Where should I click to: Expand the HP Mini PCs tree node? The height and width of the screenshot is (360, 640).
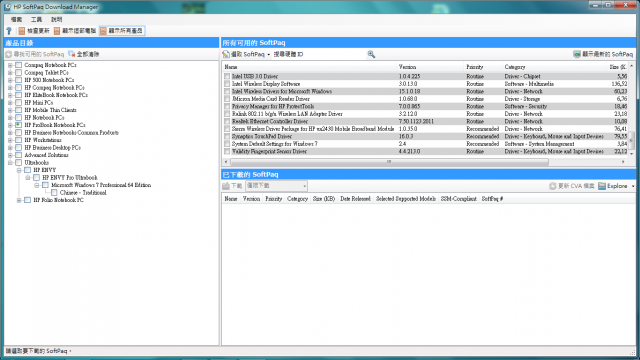[10, 102]
